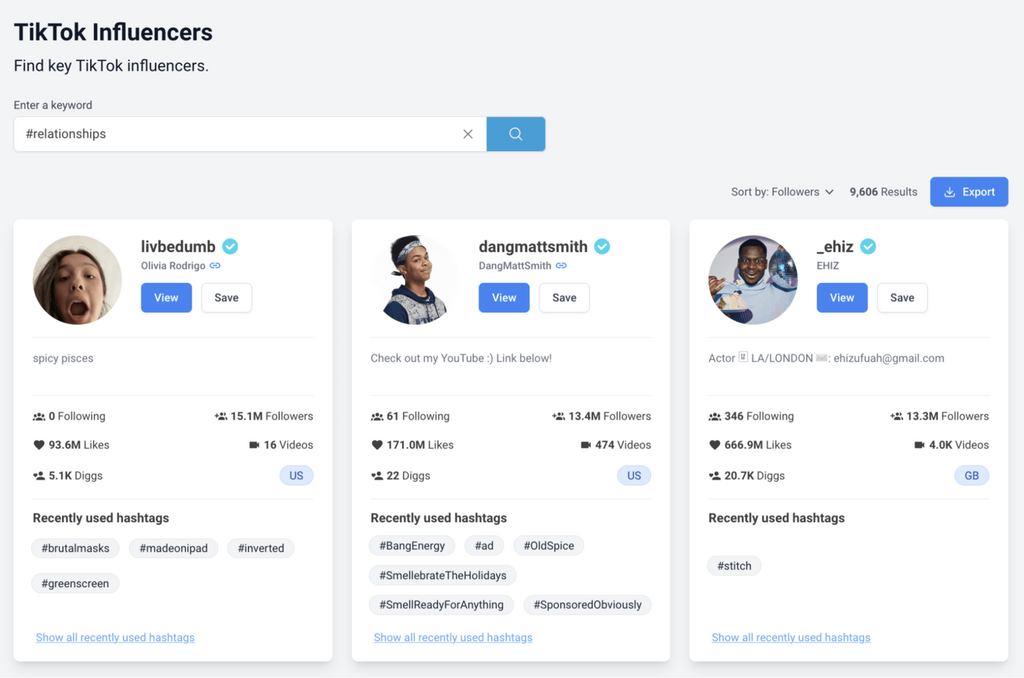Click the magnifying glass search button
This screenshot has width=1024, height=678.
coord(516,134)
